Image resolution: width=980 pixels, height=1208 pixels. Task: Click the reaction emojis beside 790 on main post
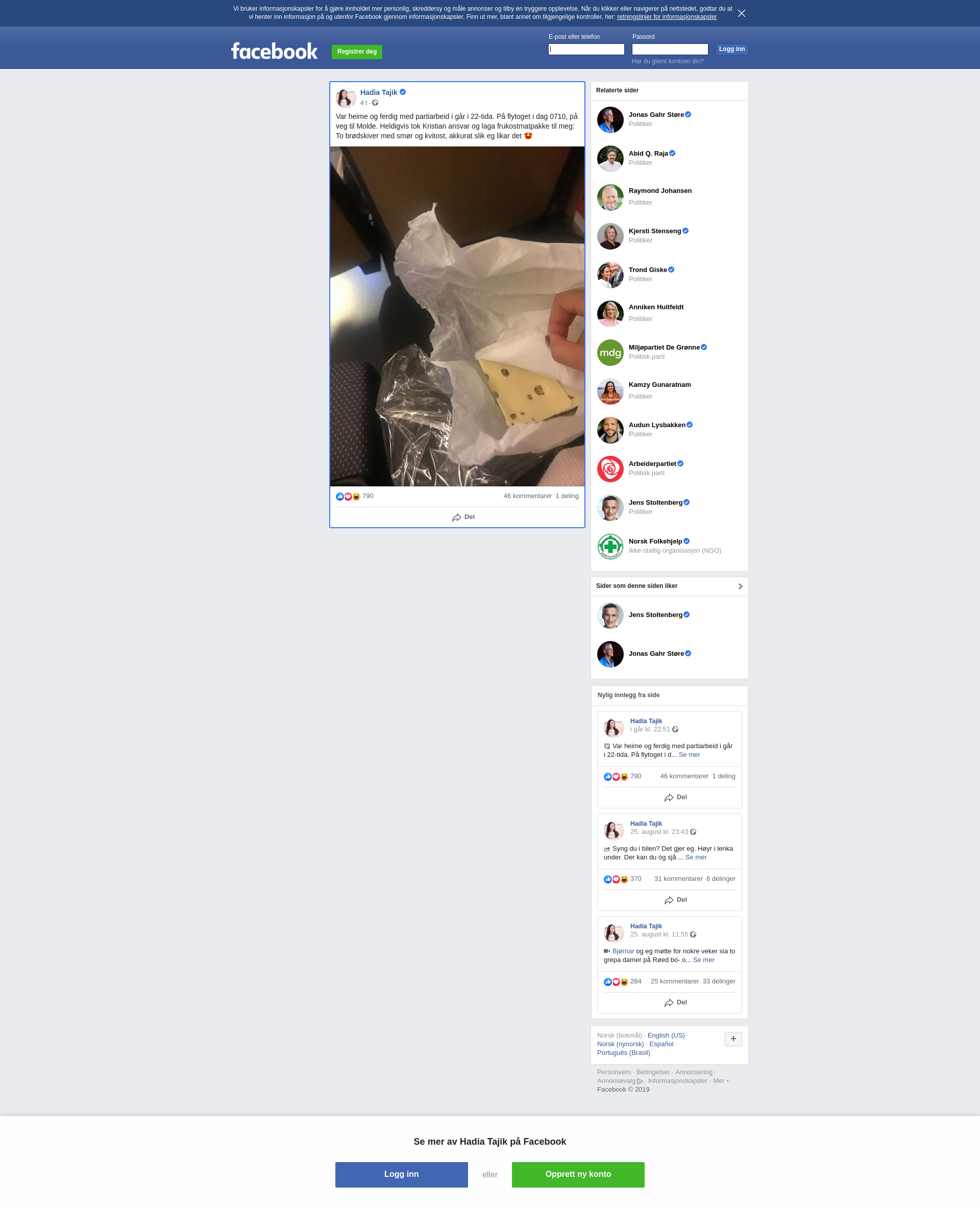[x=348, y=496]
